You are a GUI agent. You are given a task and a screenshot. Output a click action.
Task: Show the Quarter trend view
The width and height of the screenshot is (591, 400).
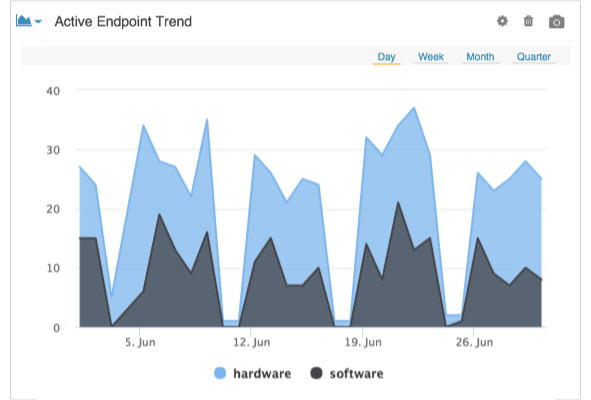(534, 57)
